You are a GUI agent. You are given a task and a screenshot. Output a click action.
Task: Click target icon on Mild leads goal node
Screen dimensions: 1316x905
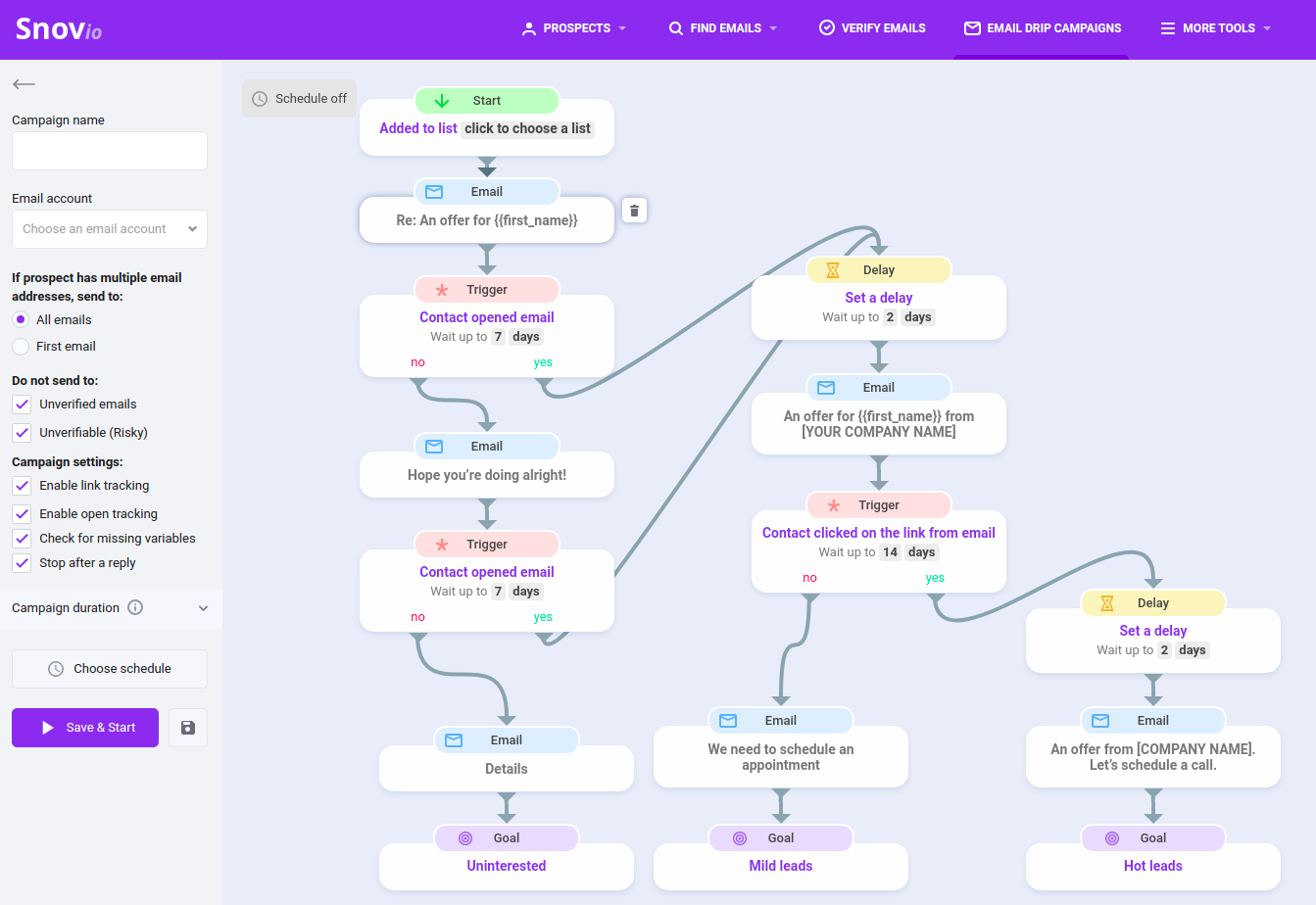click(740, 838)
